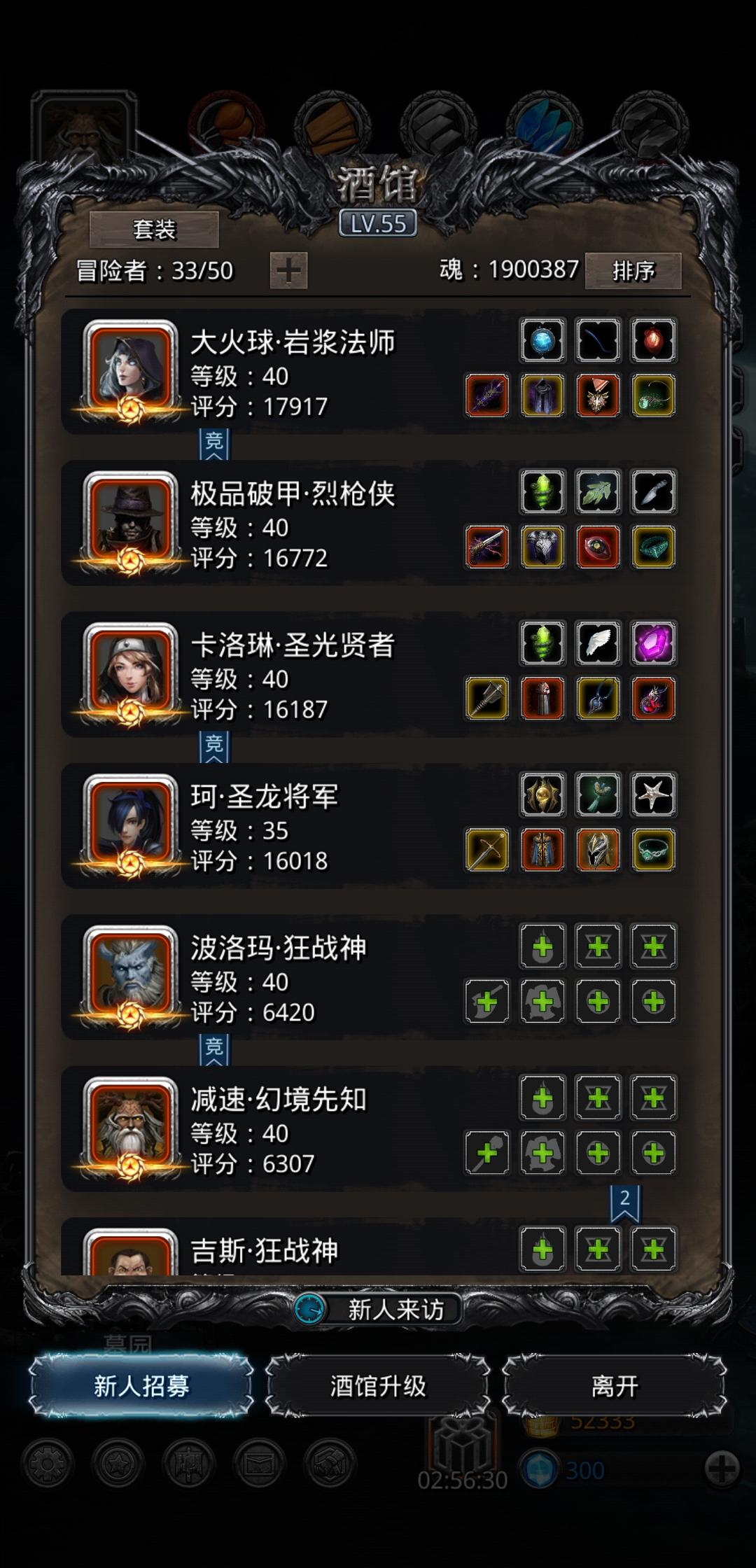Open the 新人来访 timer panel
The height and width of the screenshot is (1568, 756).
coord(378,1308)
